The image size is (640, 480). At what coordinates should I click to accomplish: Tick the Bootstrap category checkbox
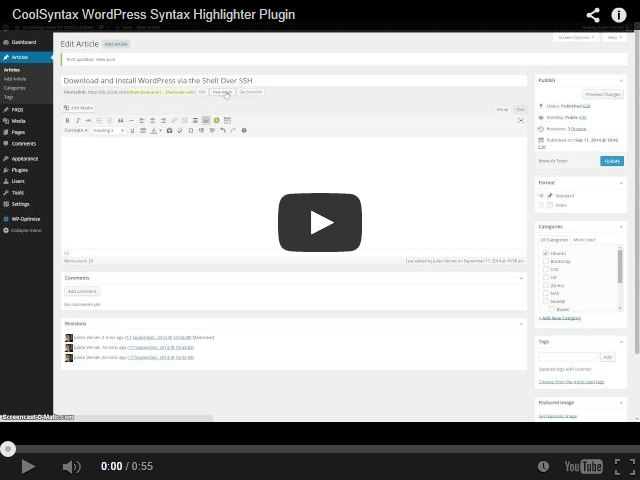546,261
